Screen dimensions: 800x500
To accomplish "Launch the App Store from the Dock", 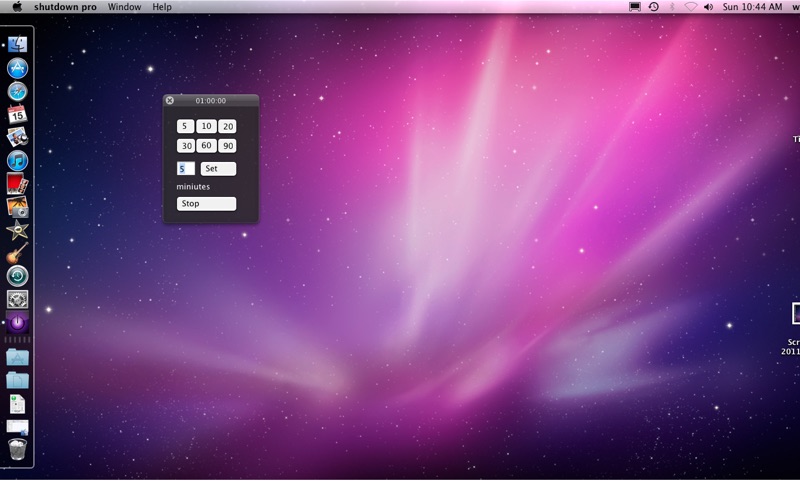I will [x=17, y=68].
